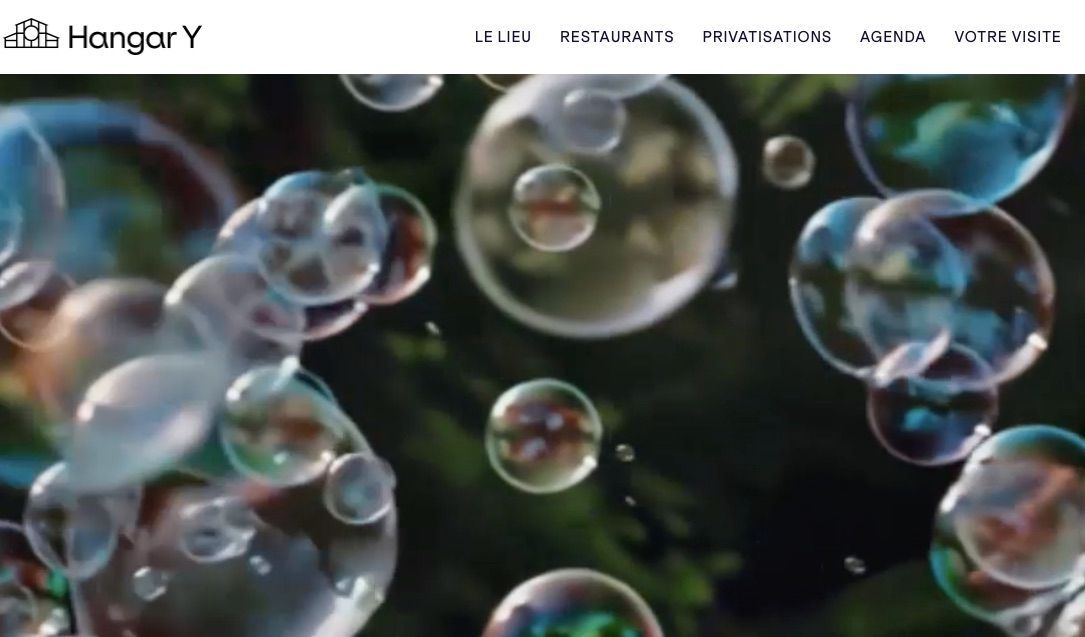Viewport: 1085px width, 637px height.
Task: Click the small lone bubble left of the top-right blue bubble
Action: coord(788,162)
